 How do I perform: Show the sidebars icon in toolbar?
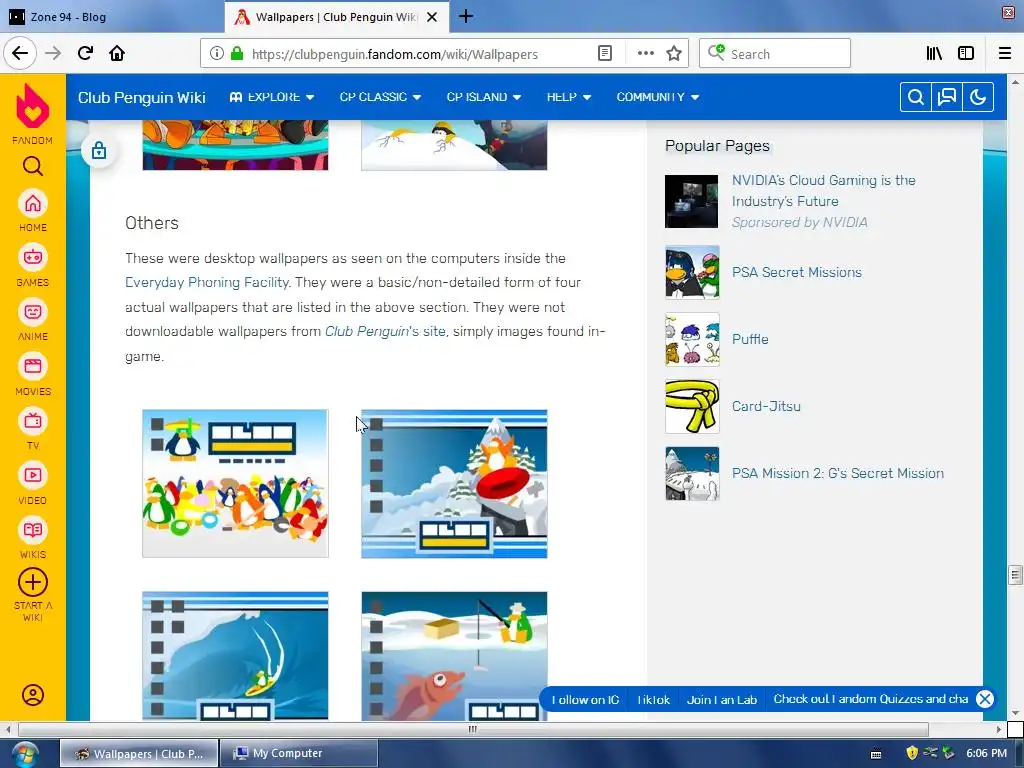(966, 54)
